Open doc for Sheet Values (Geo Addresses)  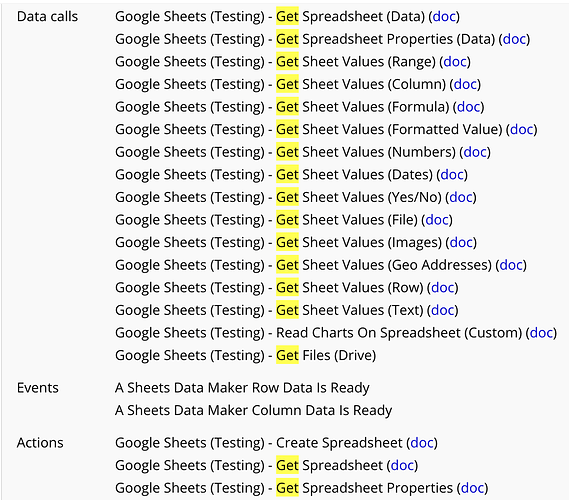point(511,265)
